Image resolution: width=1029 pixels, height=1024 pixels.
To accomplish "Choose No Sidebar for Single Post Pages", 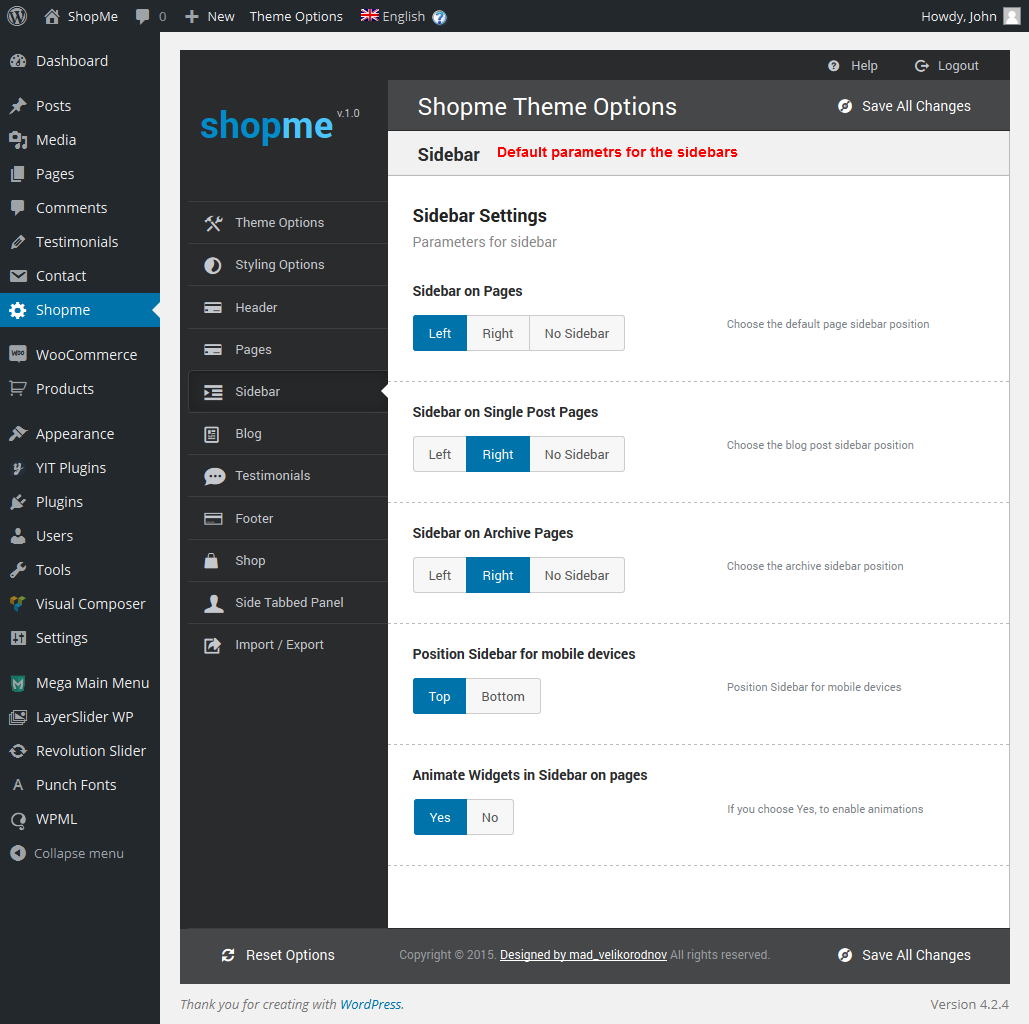I will (x=576, y=455).
